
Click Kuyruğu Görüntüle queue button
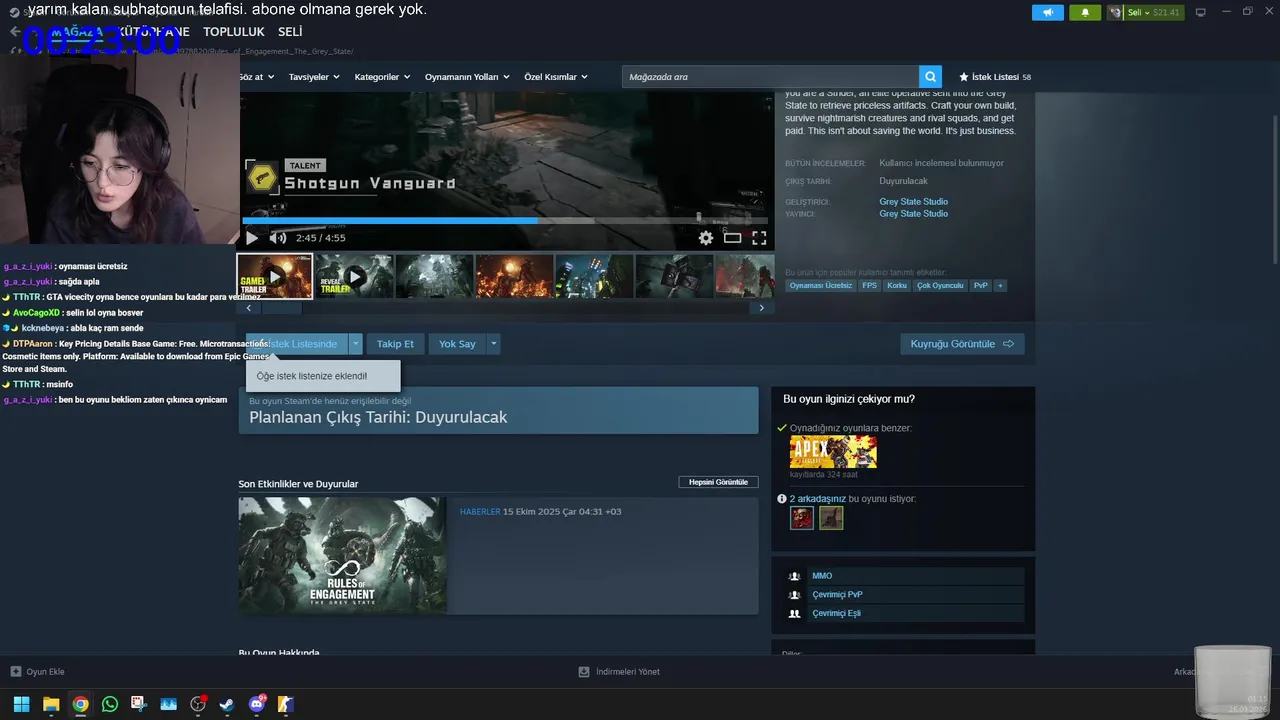[x=962, y=344]
